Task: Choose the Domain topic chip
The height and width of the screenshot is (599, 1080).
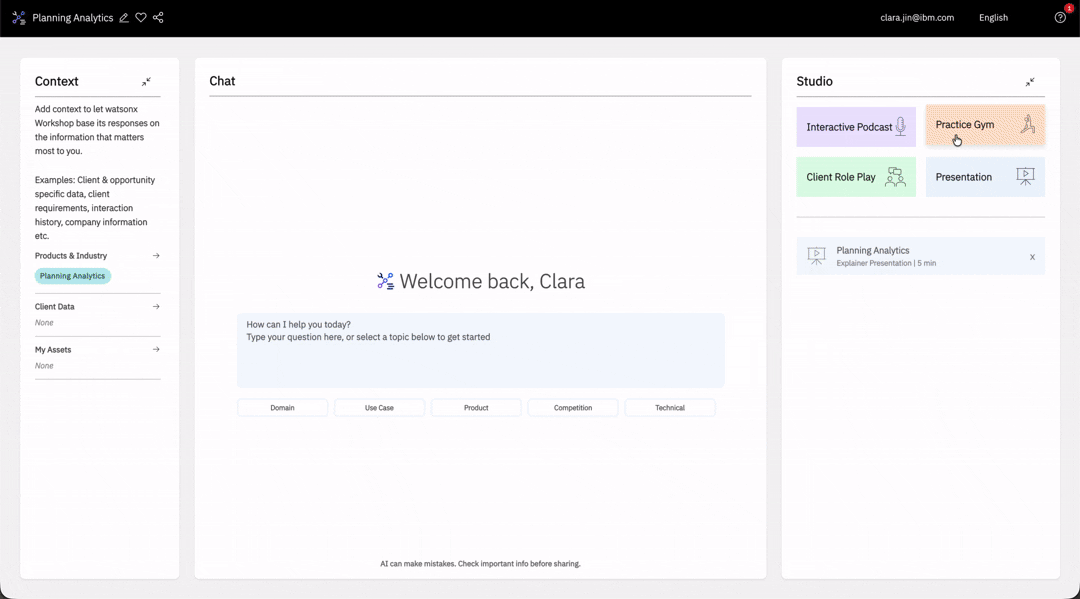Action: [x=282, y=408]
